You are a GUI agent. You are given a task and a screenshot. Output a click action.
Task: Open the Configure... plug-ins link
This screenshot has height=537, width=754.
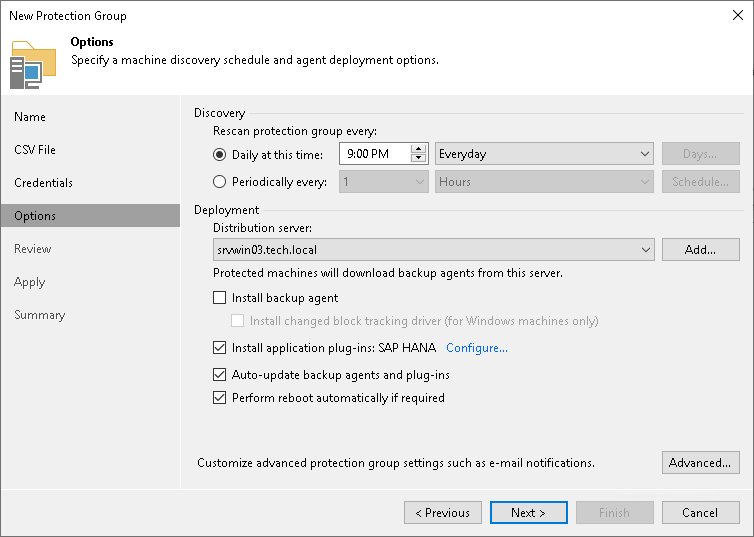[477, 348]
